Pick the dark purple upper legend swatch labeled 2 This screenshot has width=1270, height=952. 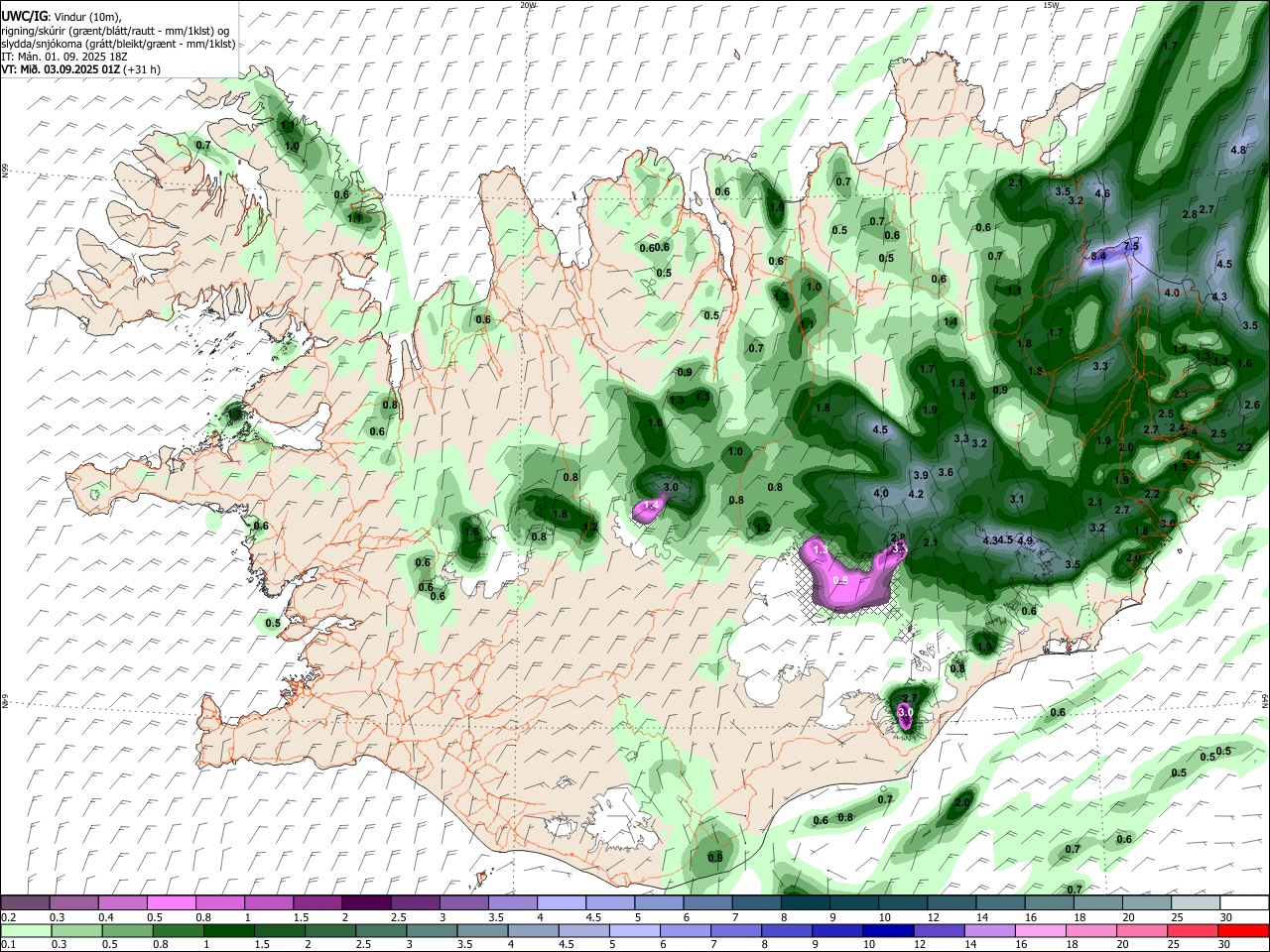(365, 902)
